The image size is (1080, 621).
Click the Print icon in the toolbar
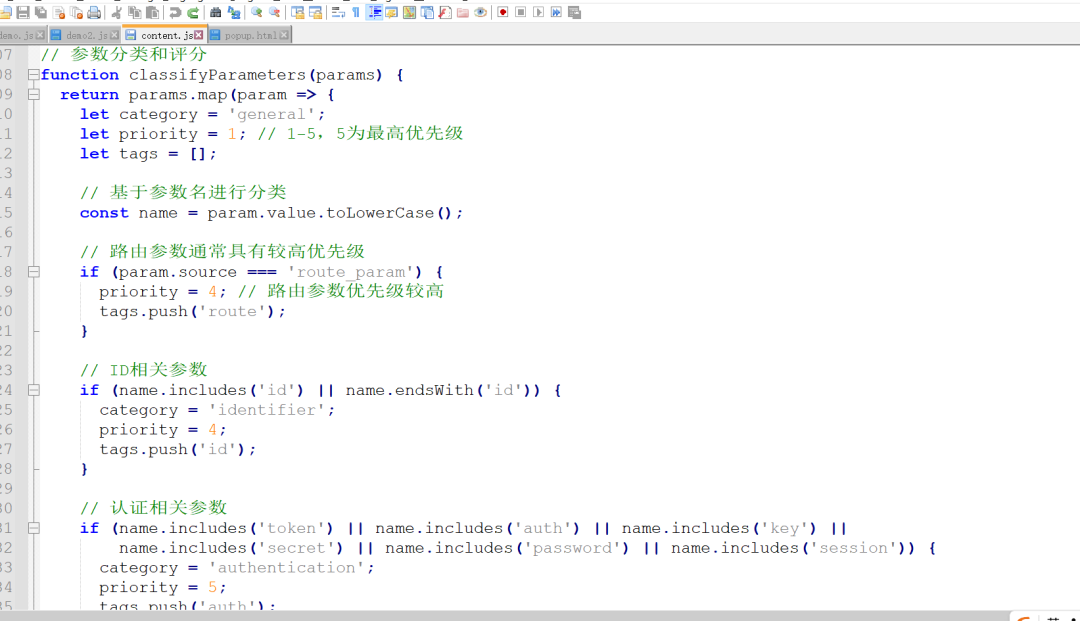click(94, 12)
